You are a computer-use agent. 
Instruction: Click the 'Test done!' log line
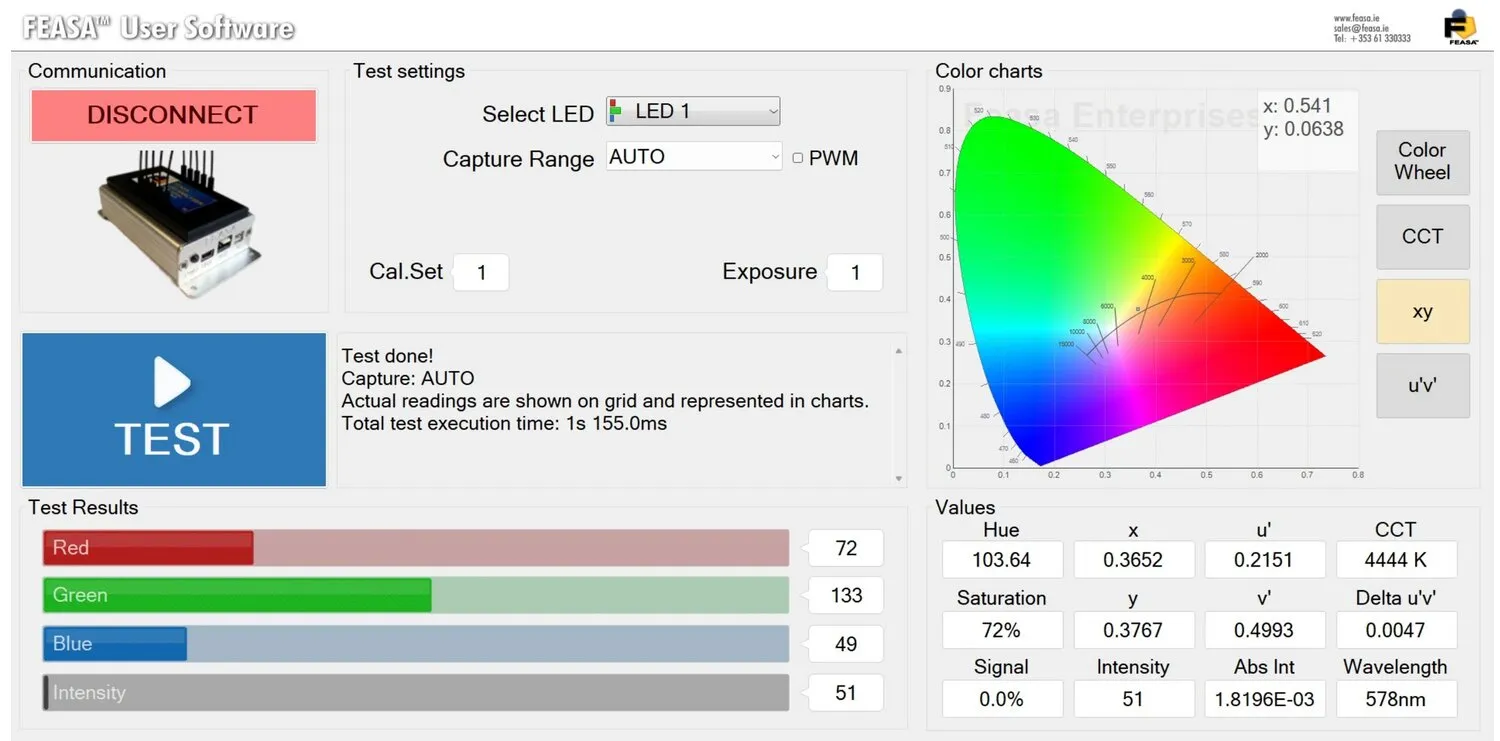tap(388, 356)
